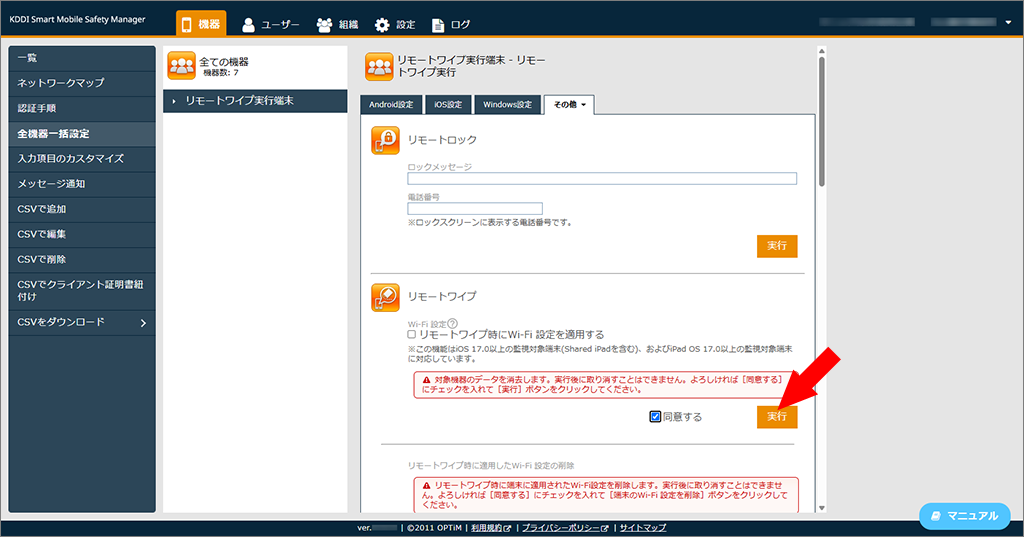1024x537 pixels.
Task: Select CSVで追加 in the sidebar
Action: coord(82,209)
